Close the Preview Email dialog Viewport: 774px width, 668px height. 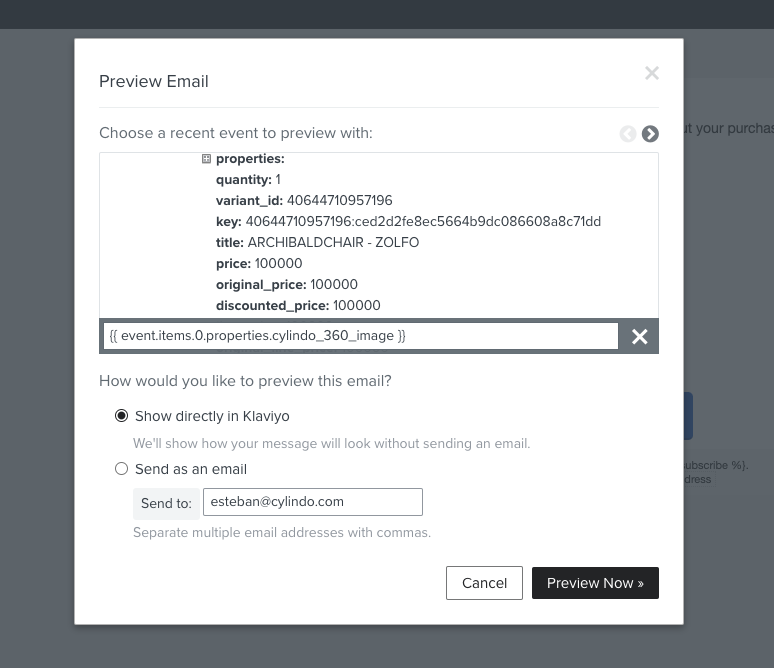(652, 73)
